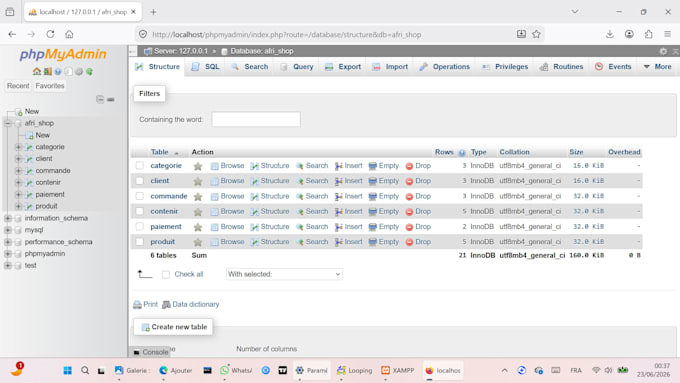This screenshot has width=680, height=383.
Task: Expand the information_schema database
Action: tap(8, 218)
